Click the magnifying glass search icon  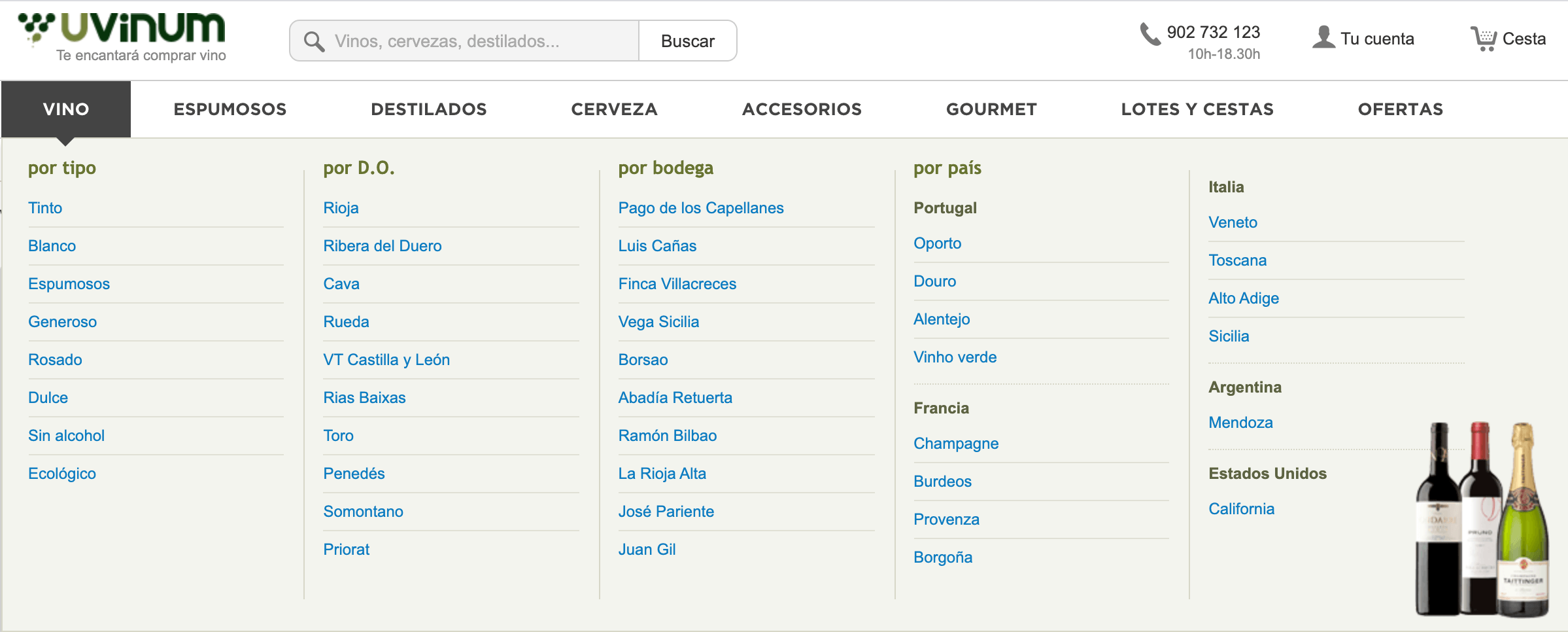(314, 41)
